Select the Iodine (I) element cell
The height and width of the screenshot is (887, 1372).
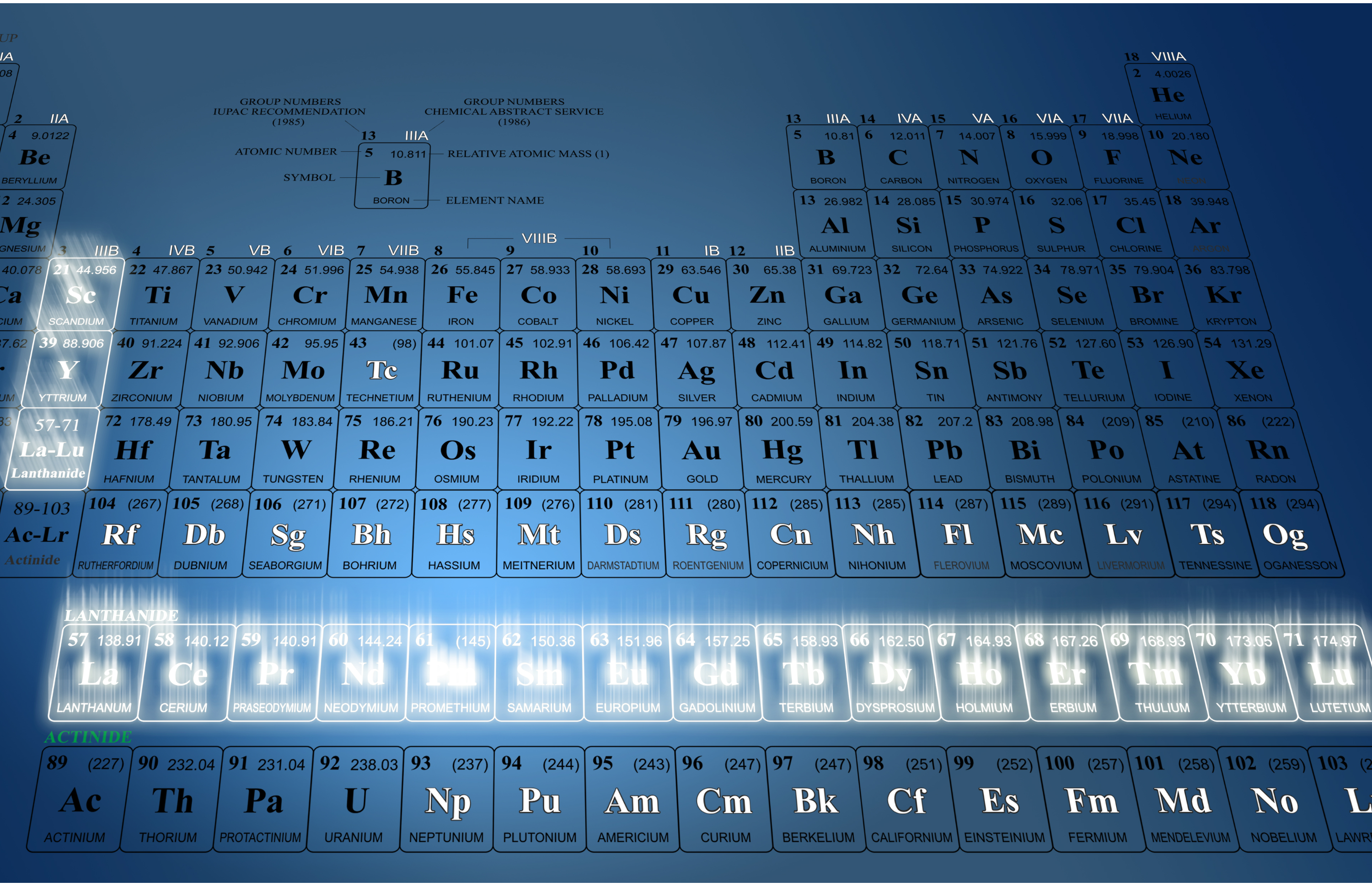(x=1167, y=369)
